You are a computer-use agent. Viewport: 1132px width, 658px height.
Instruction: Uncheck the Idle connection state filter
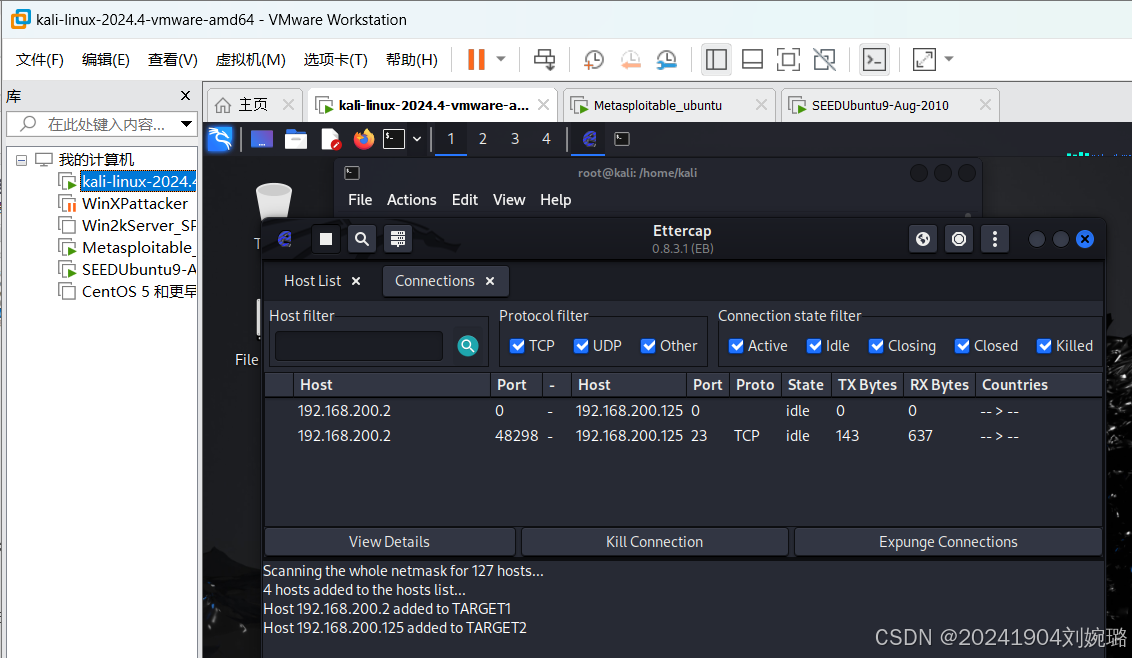point(814,346)
